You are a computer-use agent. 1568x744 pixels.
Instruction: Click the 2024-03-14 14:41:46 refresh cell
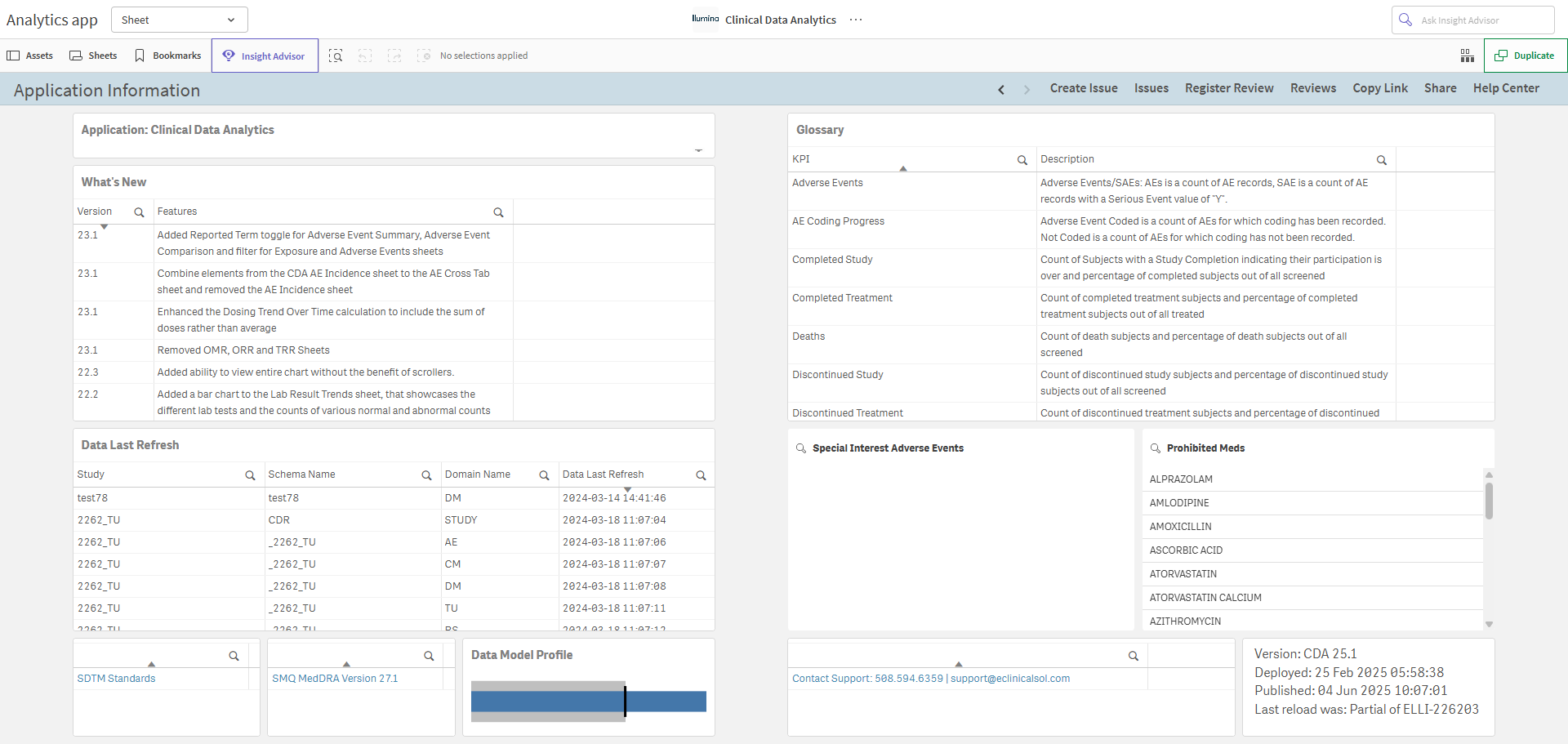[x=636, y=498]
